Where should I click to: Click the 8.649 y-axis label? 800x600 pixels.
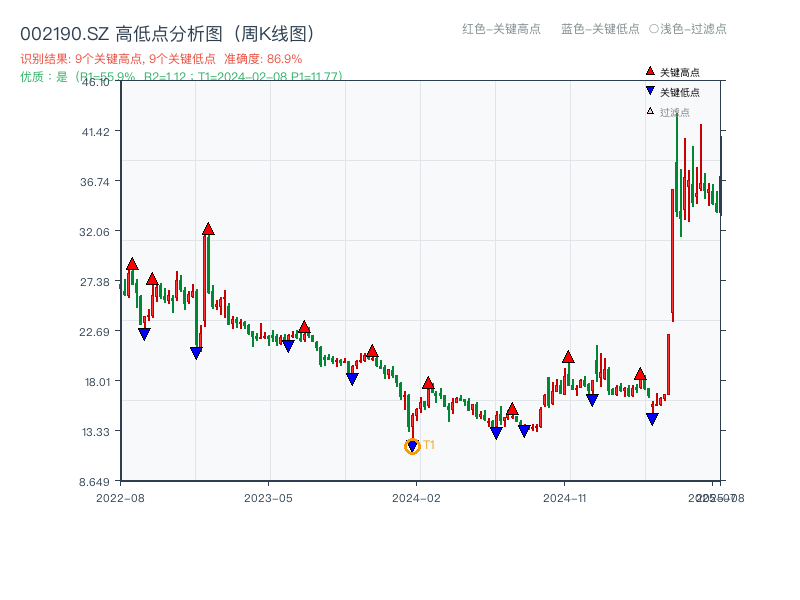(x=94, y=482)
